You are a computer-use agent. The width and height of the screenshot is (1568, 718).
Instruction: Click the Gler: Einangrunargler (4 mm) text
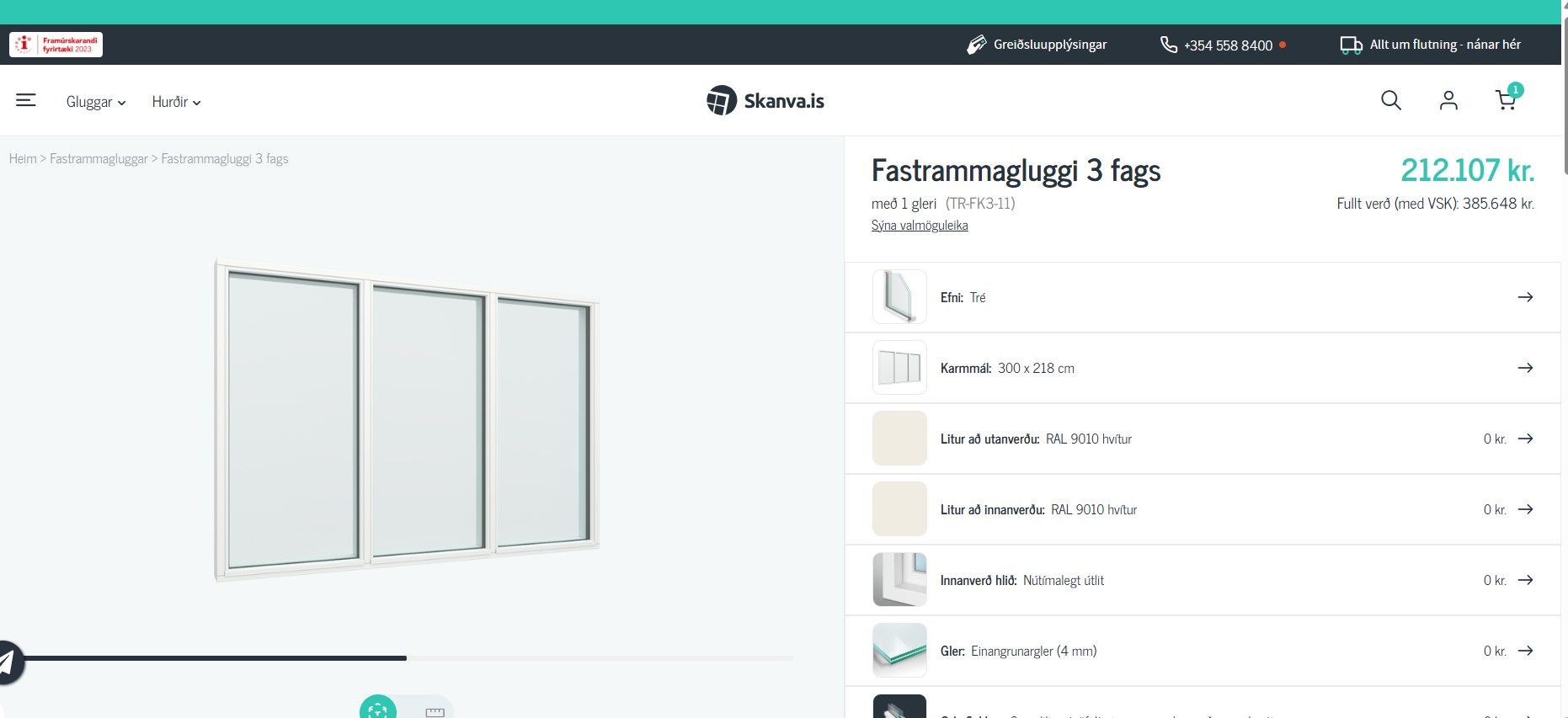(1018, 651)
